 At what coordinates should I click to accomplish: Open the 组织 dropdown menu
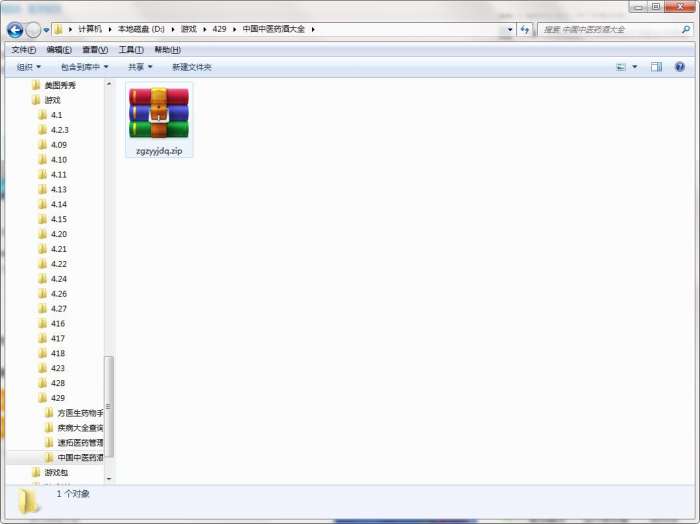point(29,67)
